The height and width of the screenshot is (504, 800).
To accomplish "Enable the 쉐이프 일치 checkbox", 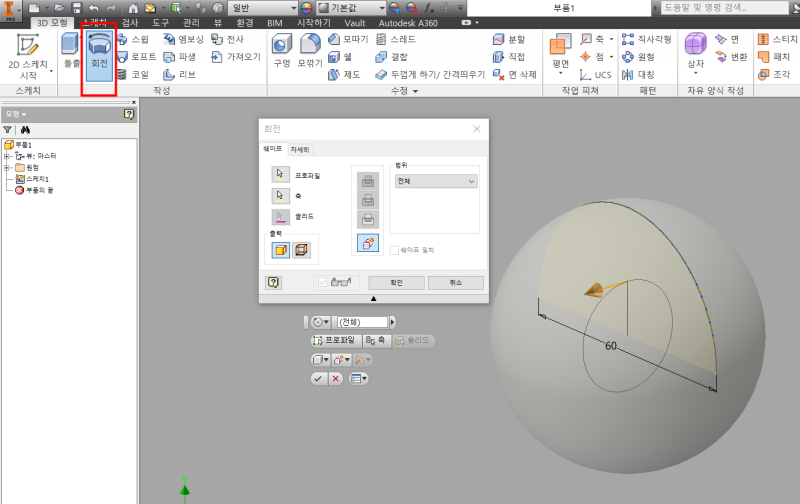I will 395,250.
